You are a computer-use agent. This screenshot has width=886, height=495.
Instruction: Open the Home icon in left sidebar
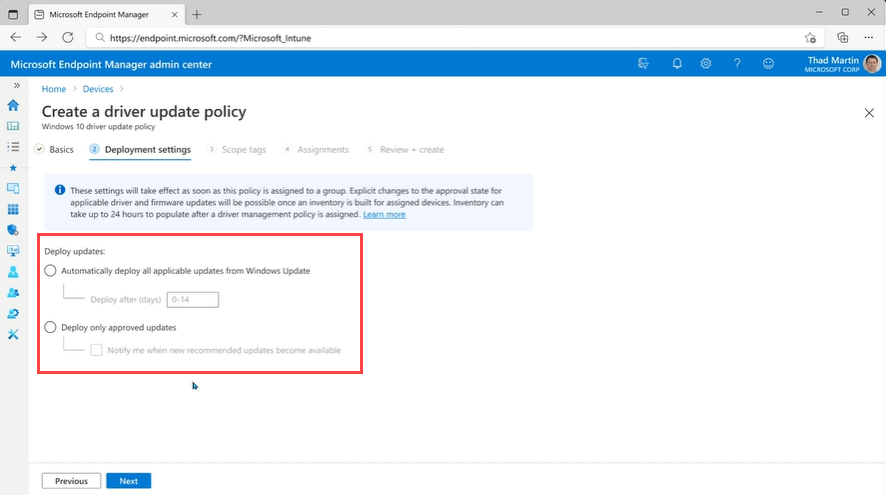point(13,105)
